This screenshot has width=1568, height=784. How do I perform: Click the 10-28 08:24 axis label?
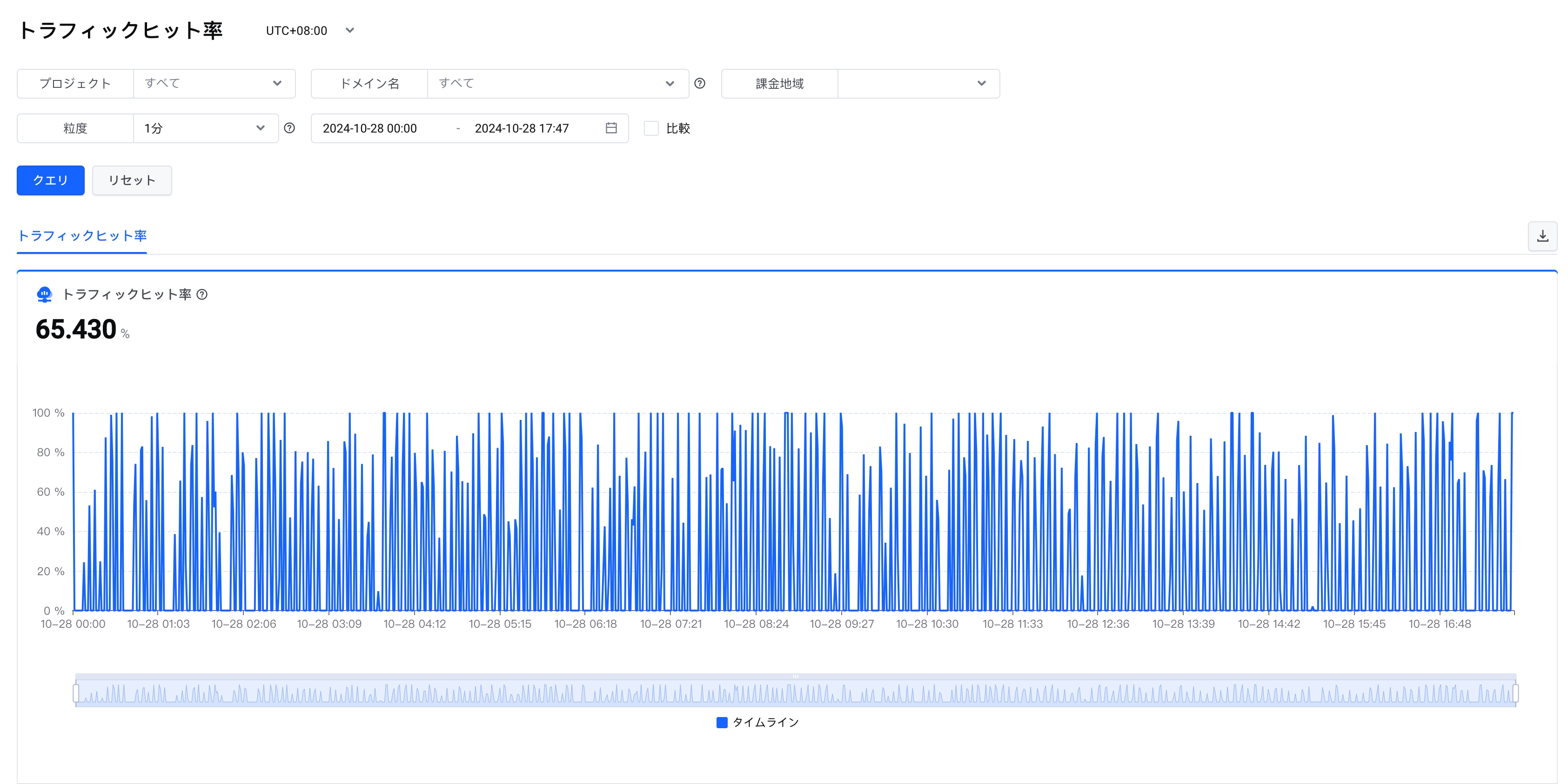[x=756, y=624]
